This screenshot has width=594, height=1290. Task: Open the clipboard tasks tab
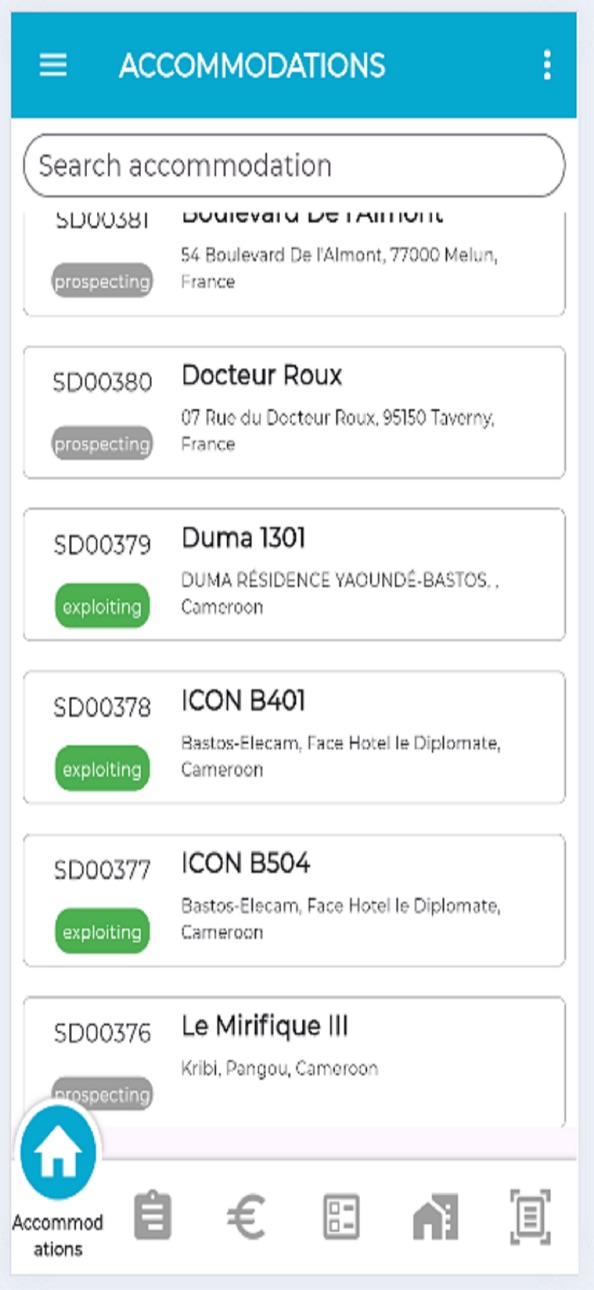click(x=153, y=1216)
